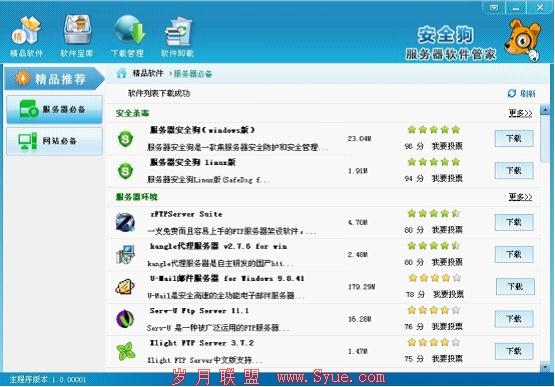Click the vertical scrollbar thumb
555x387 pixels.
(x=545, y=139)
